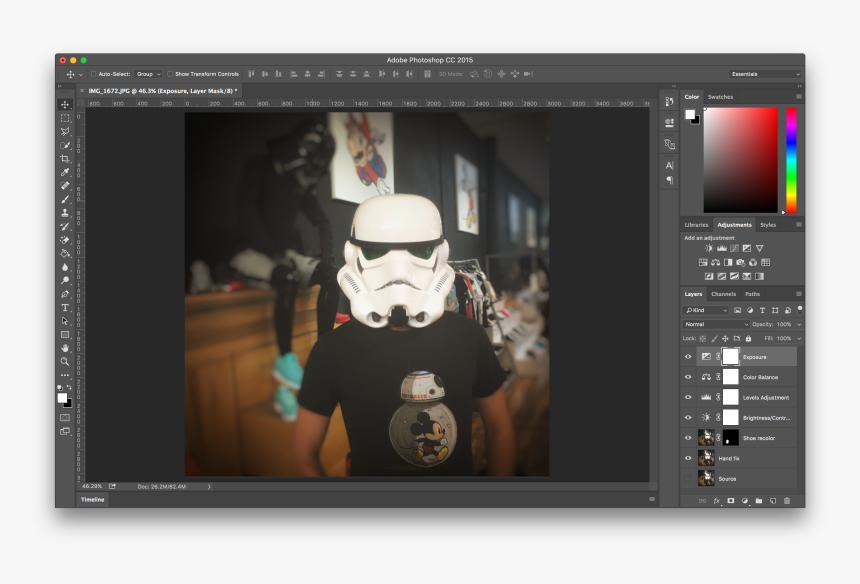The height and width of the screenshot is (584, 860).
Task: Open the Normal blend mode dropdown
Action: pos(716,324)
